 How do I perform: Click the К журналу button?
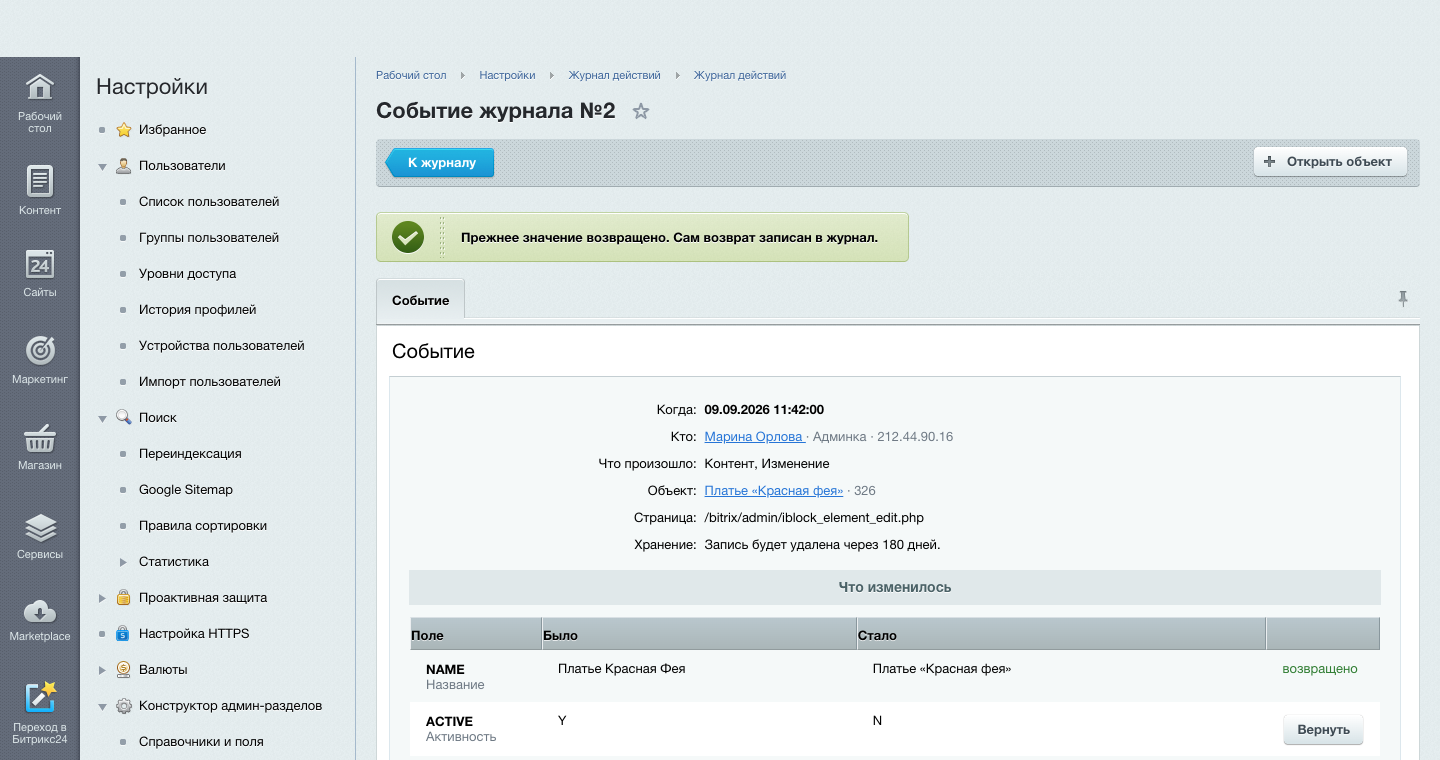[440, 162]
